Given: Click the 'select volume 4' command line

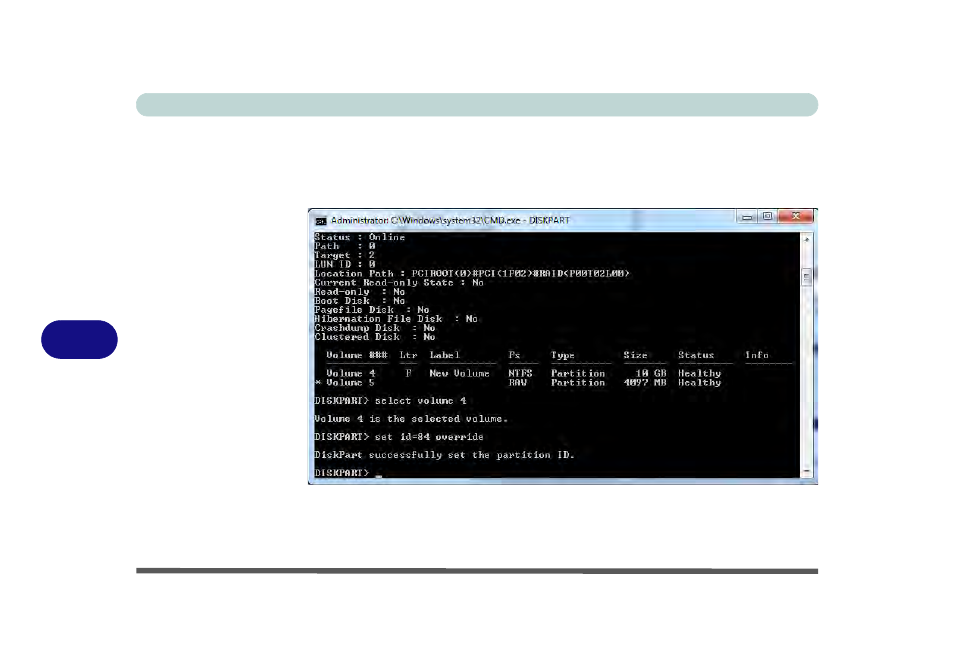Looking at the screenshot, I should point(390,401).
